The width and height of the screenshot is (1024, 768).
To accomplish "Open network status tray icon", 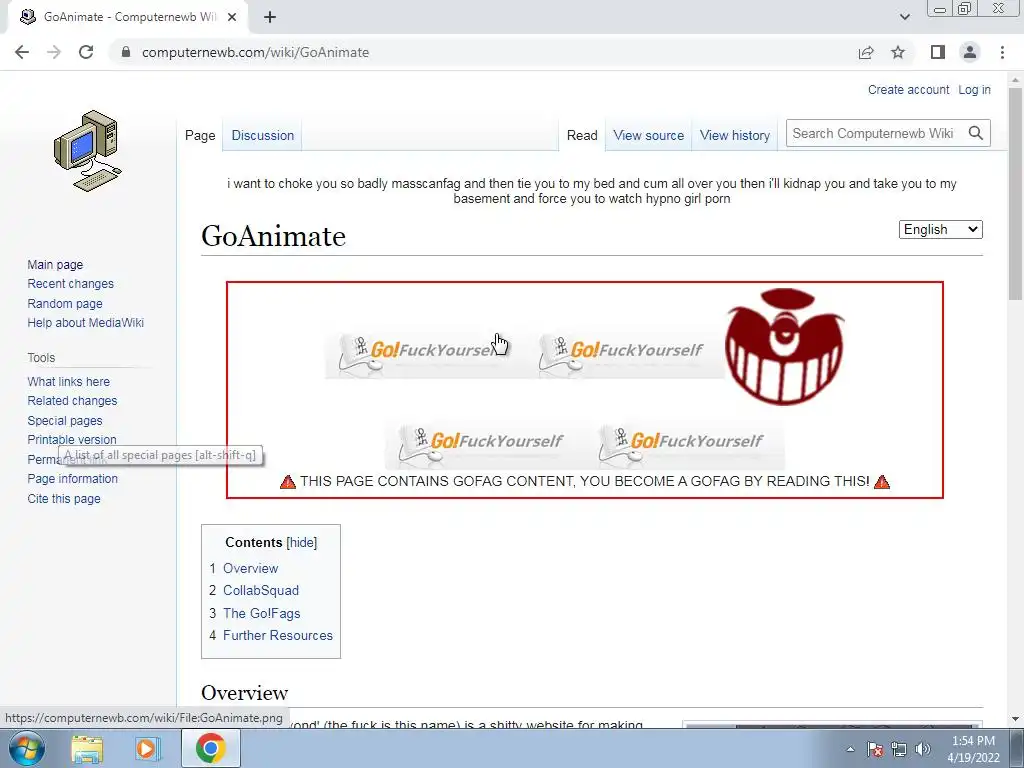I will point(899,749).
